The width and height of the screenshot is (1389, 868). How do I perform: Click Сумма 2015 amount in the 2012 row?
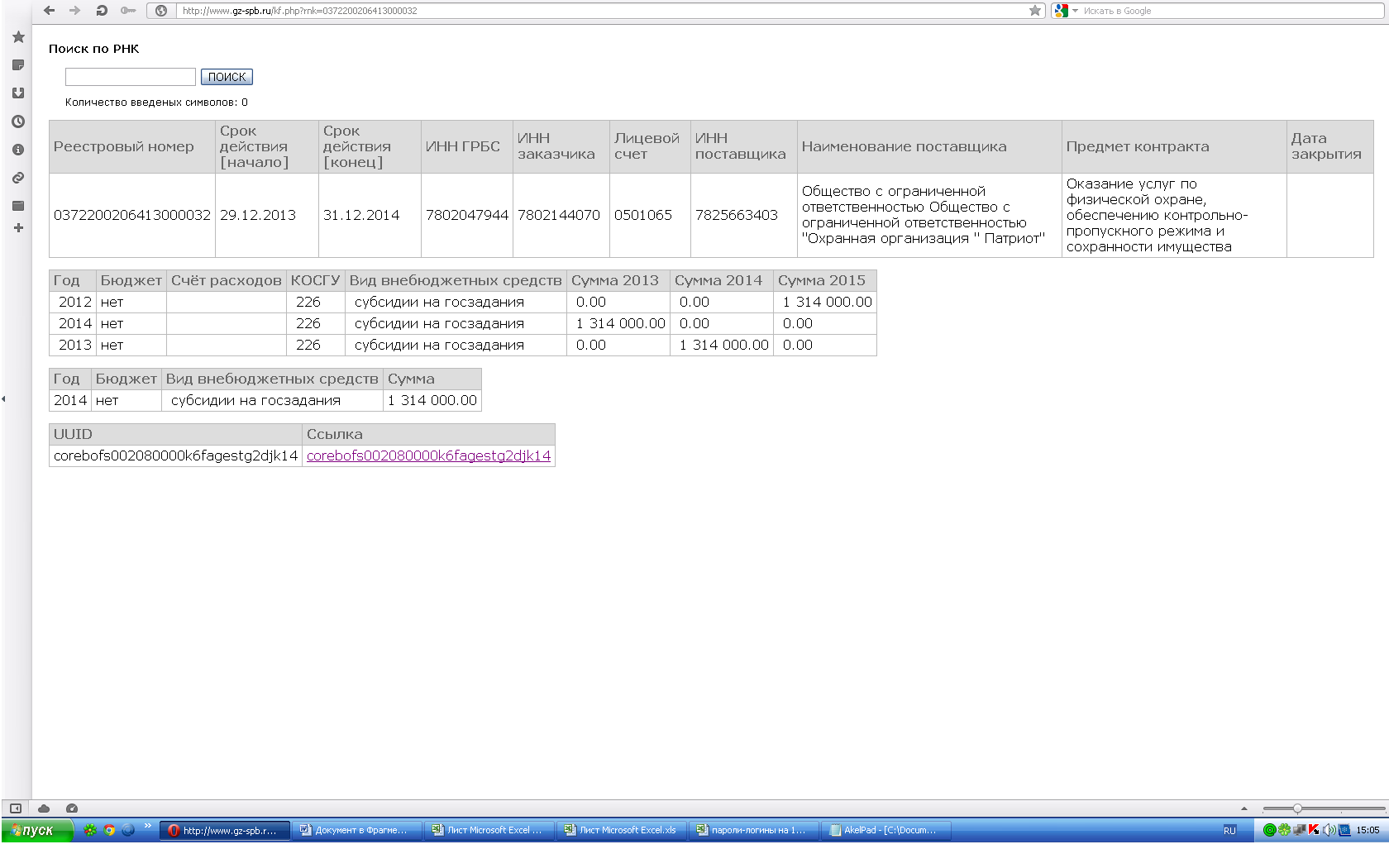(825, 302)
